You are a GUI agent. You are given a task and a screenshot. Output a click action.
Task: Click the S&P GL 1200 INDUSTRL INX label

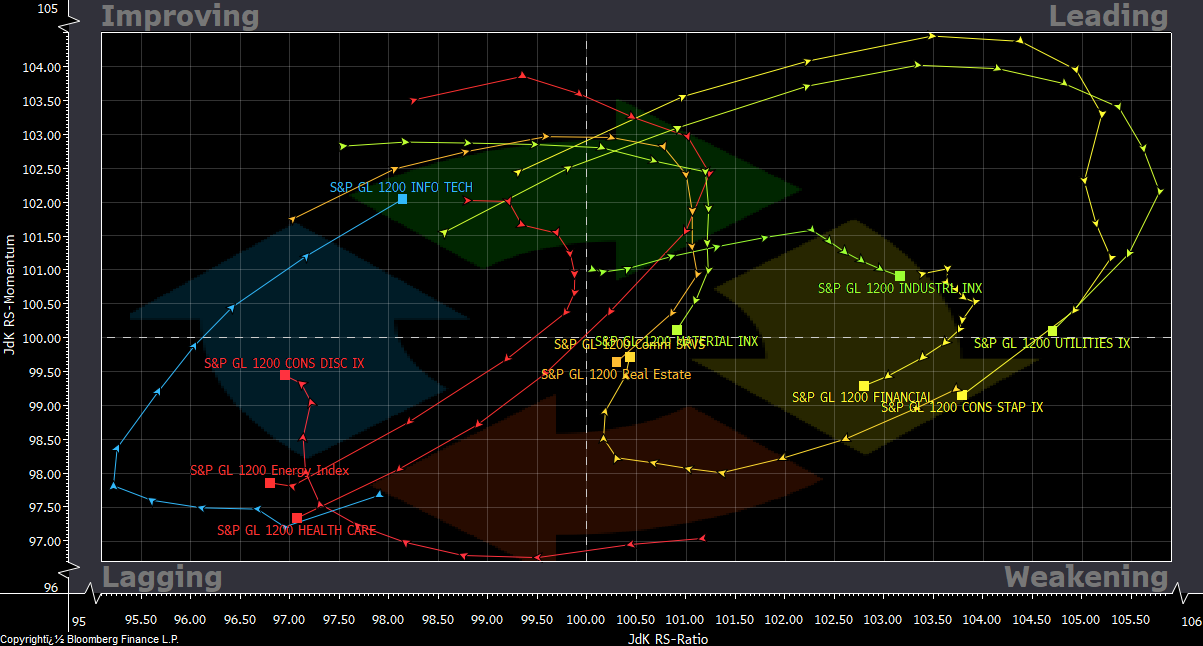(x=900, y=288)
